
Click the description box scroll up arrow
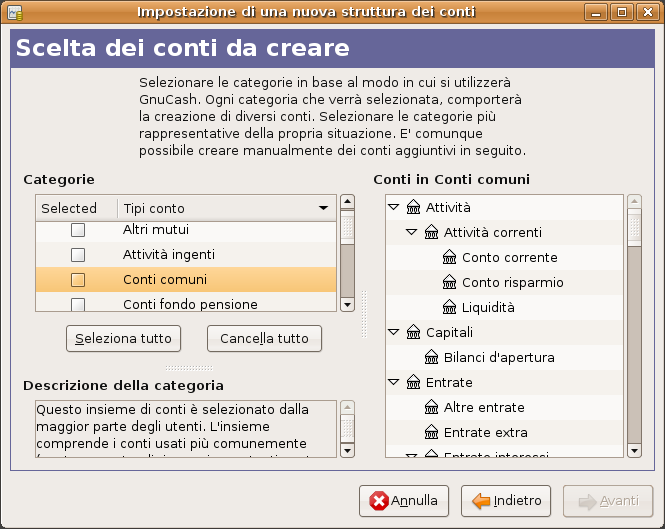[x=347, y=407]
